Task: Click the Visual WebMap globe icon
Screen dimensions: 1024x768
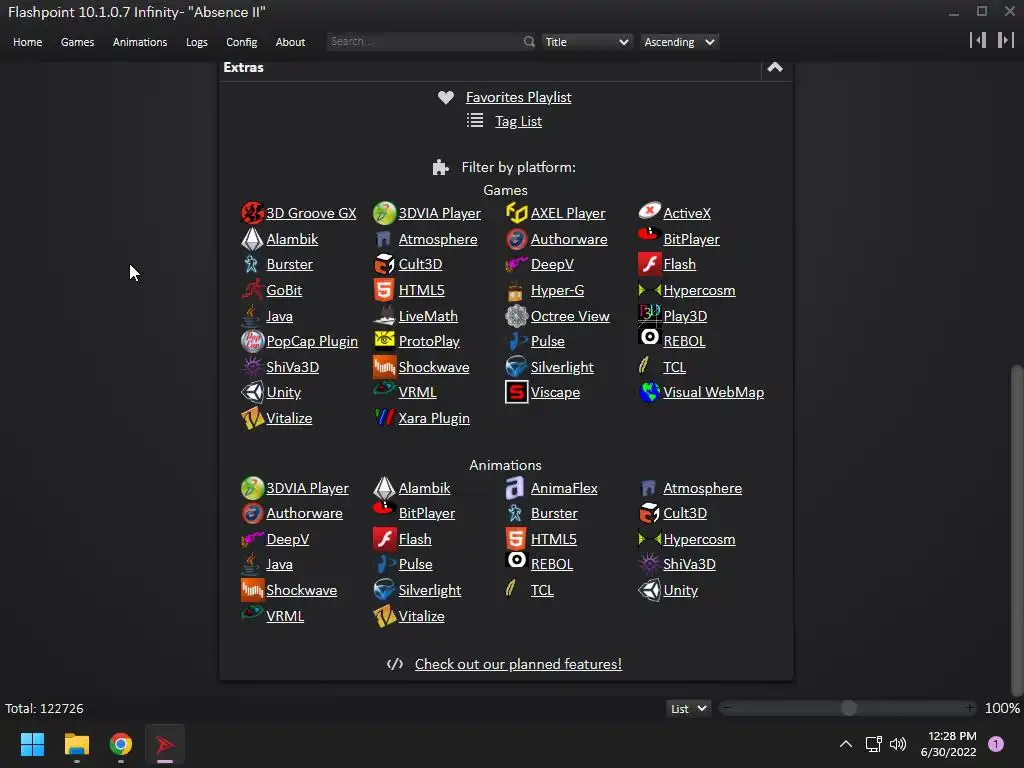Action: pyautogui.click(x=649, y=392)
